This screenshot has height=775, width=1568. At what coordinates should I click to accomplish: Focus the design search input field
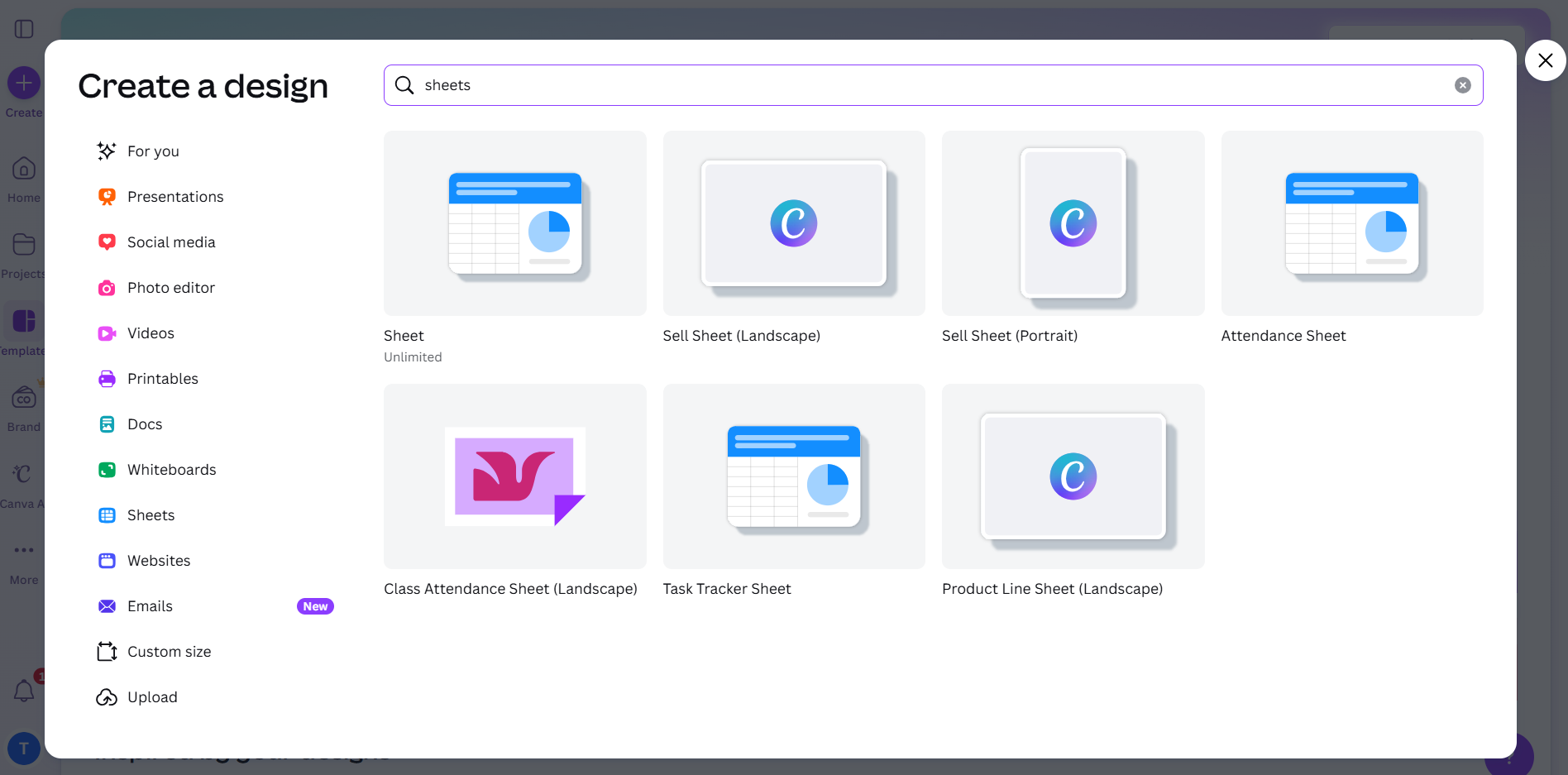point(926,85)
